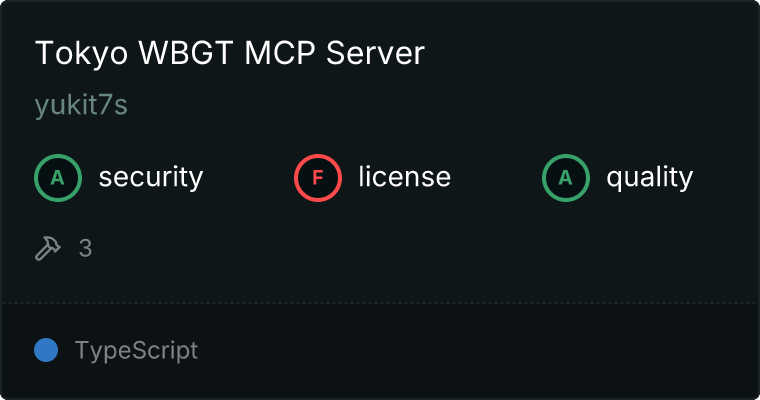Click the green A security grade badge
The height and width of the screenshot is (400, 760).
click(x=58, y=178)
